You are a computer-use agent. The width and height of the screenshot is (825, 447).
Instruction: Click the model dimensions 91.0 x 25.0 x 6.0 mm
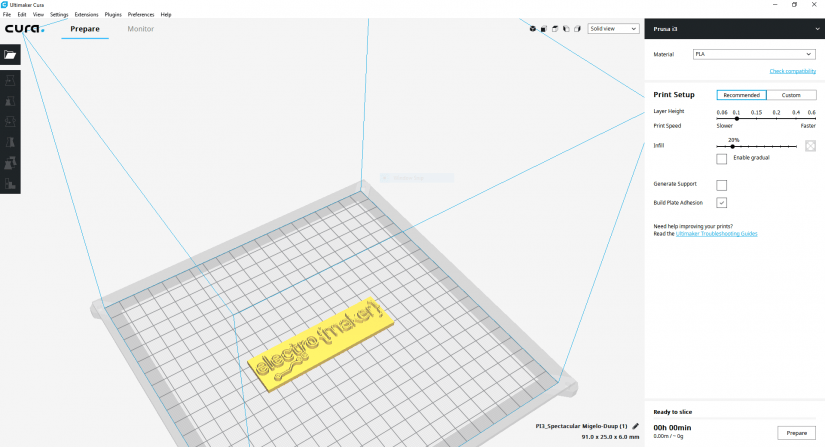click(x=610, y=437)
